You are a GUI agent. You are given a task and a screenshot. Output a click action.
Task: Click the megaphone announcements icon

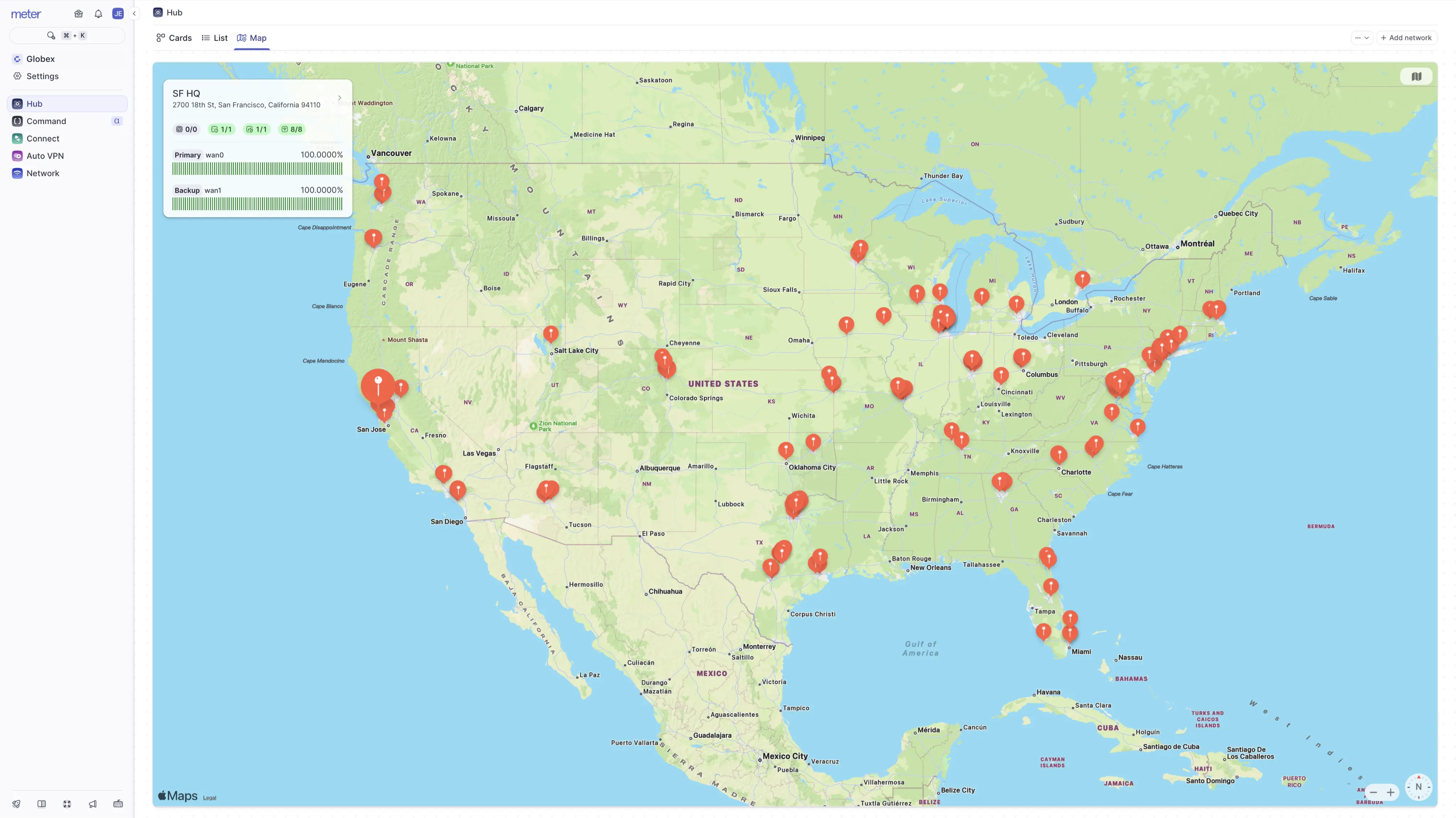coord(93,804)
